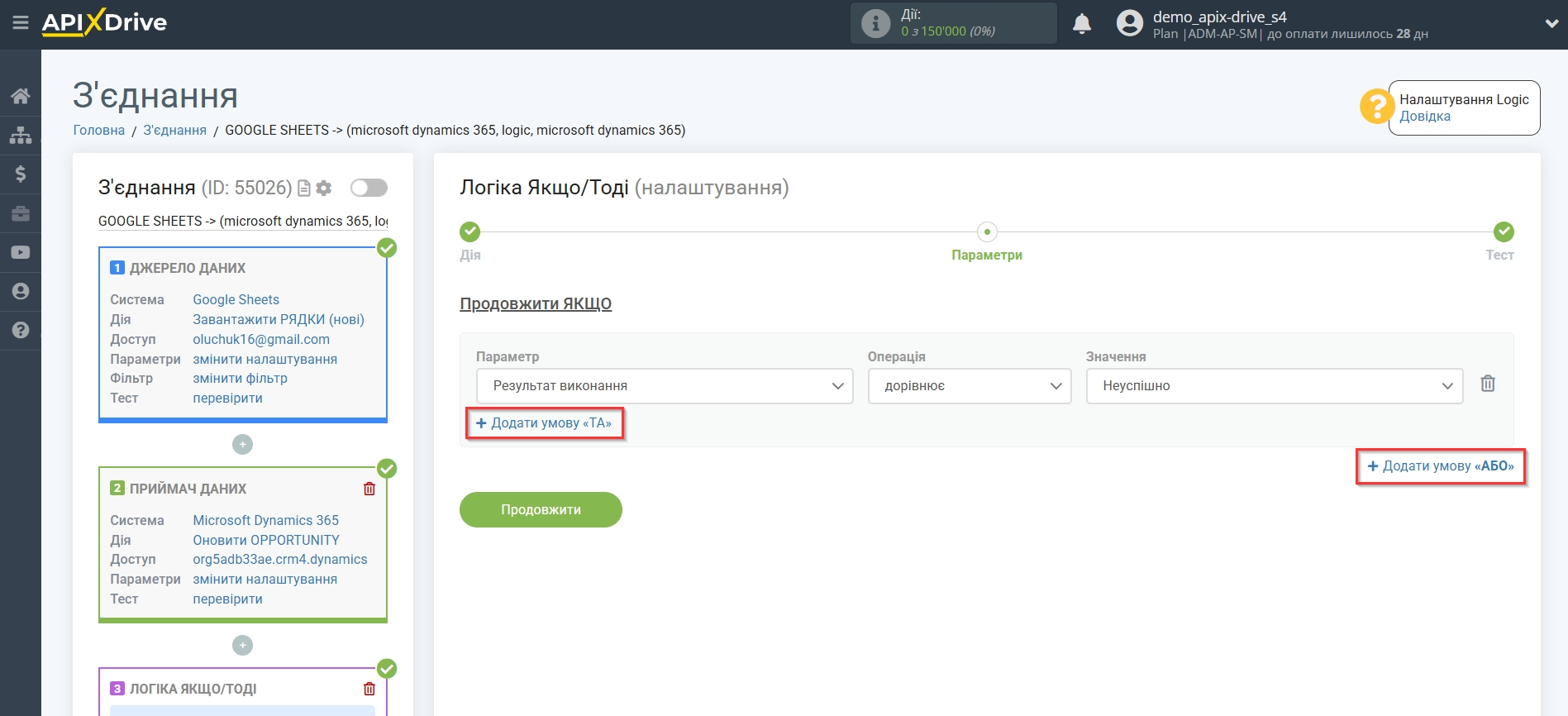This screenshot has height=716, width=1568.
Task: Go to З'єднання breadcrumb
Action: pos(175,130)
